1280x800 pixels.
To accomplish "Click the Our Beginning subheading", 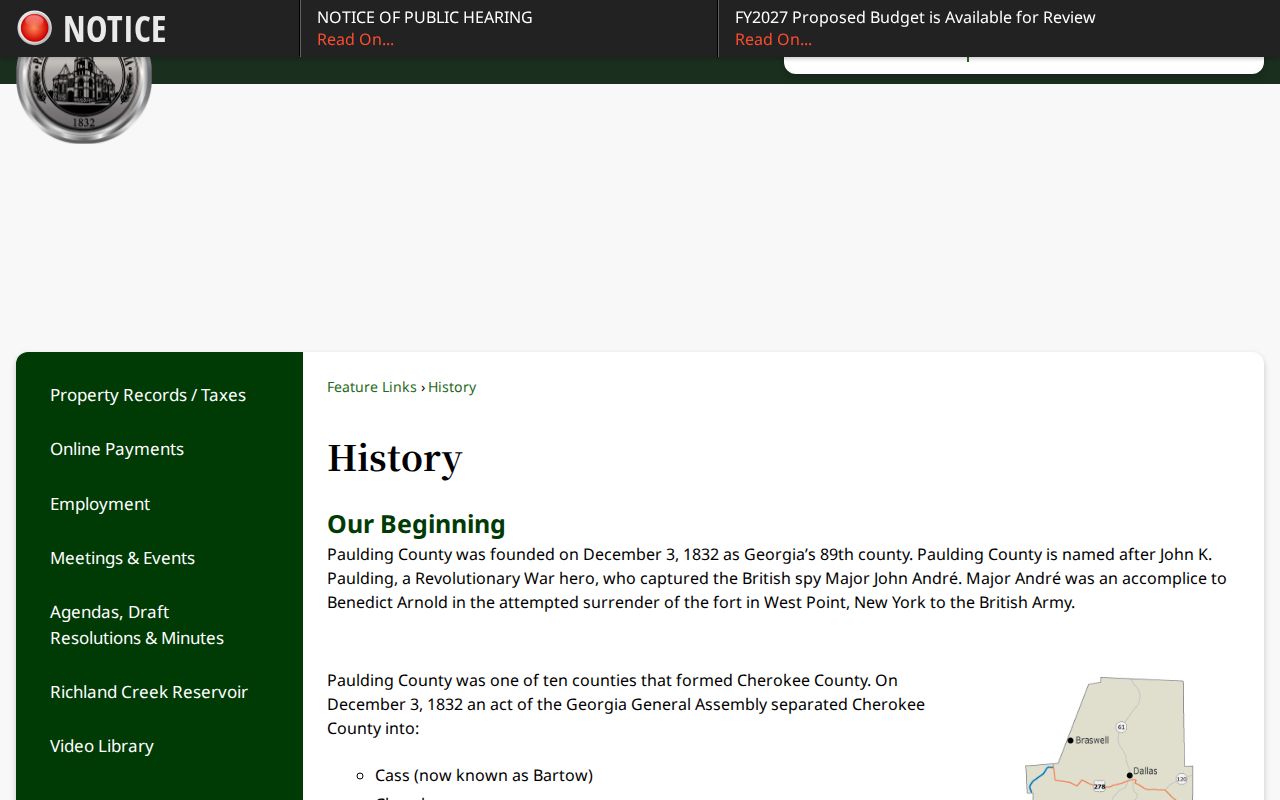I will click(x=416, y=524).
